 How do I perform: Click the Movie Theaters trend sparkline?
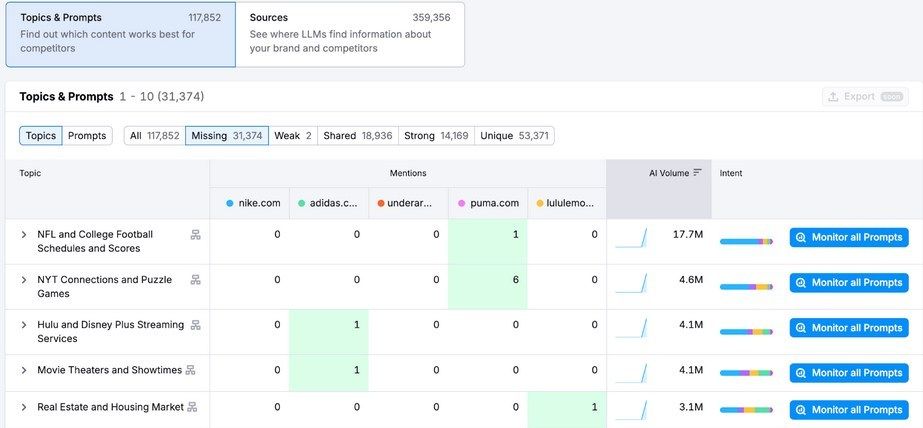click(631, 374)
